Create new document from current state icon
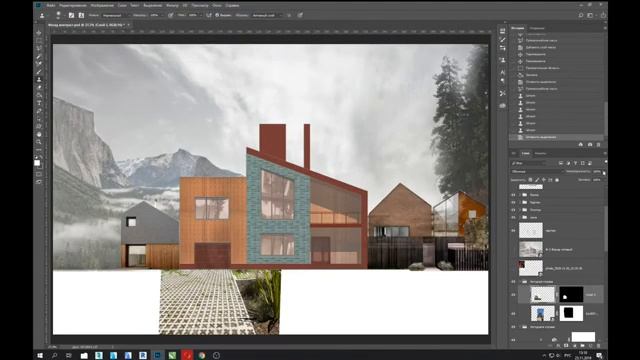This screenshot has height=360, width=640. pos(581,144)
